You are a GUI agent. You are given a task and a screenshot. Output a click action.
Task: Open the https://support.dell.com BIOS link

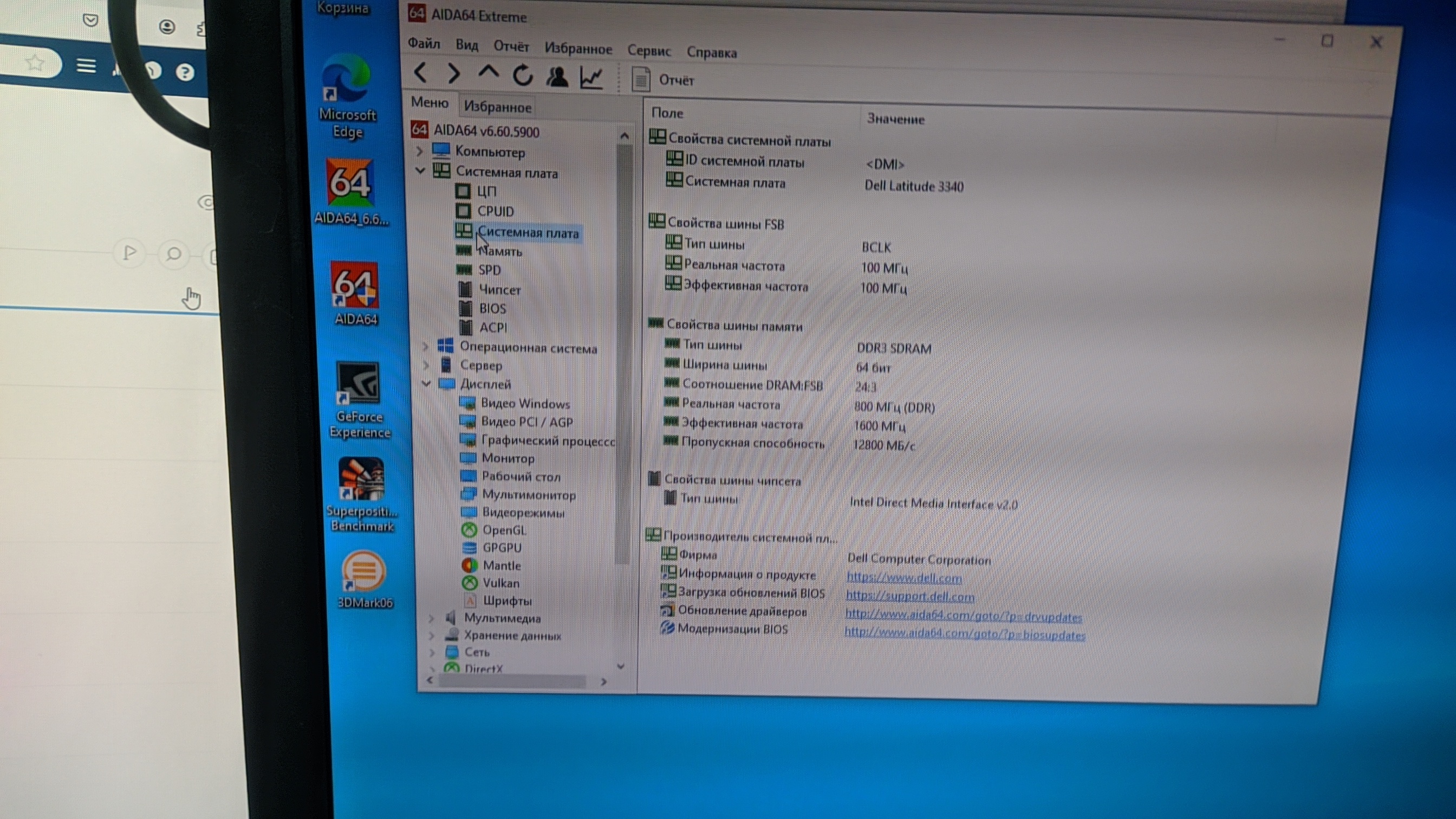point(910,596)
